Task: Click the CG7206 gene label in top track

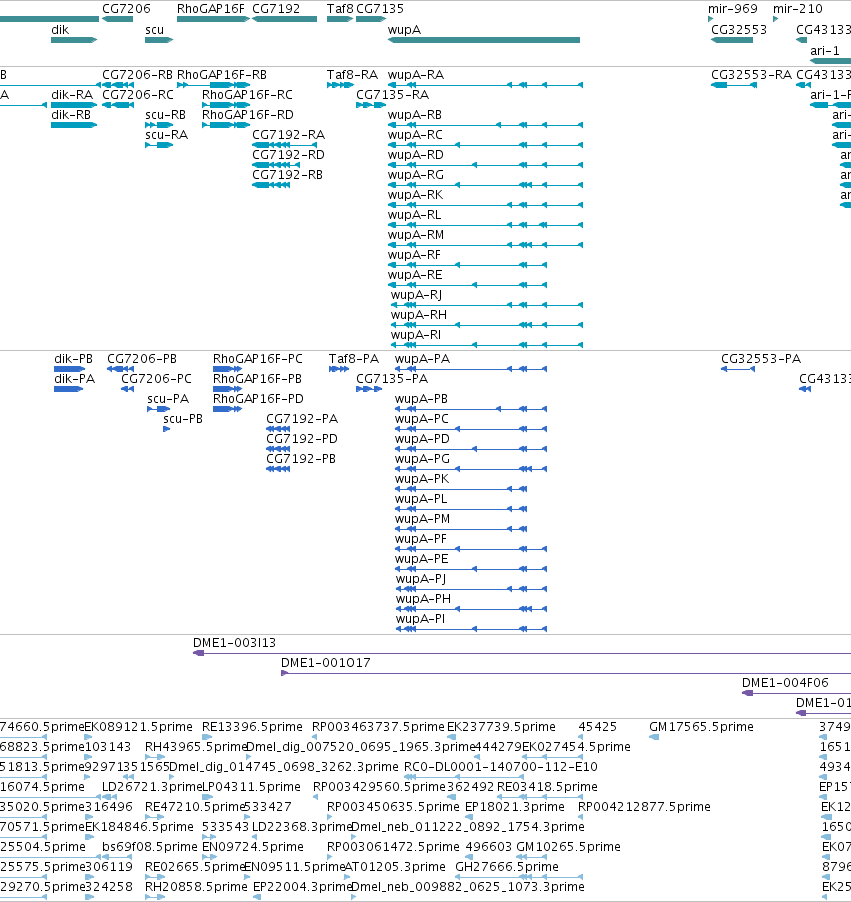Action: coord(126,9)
